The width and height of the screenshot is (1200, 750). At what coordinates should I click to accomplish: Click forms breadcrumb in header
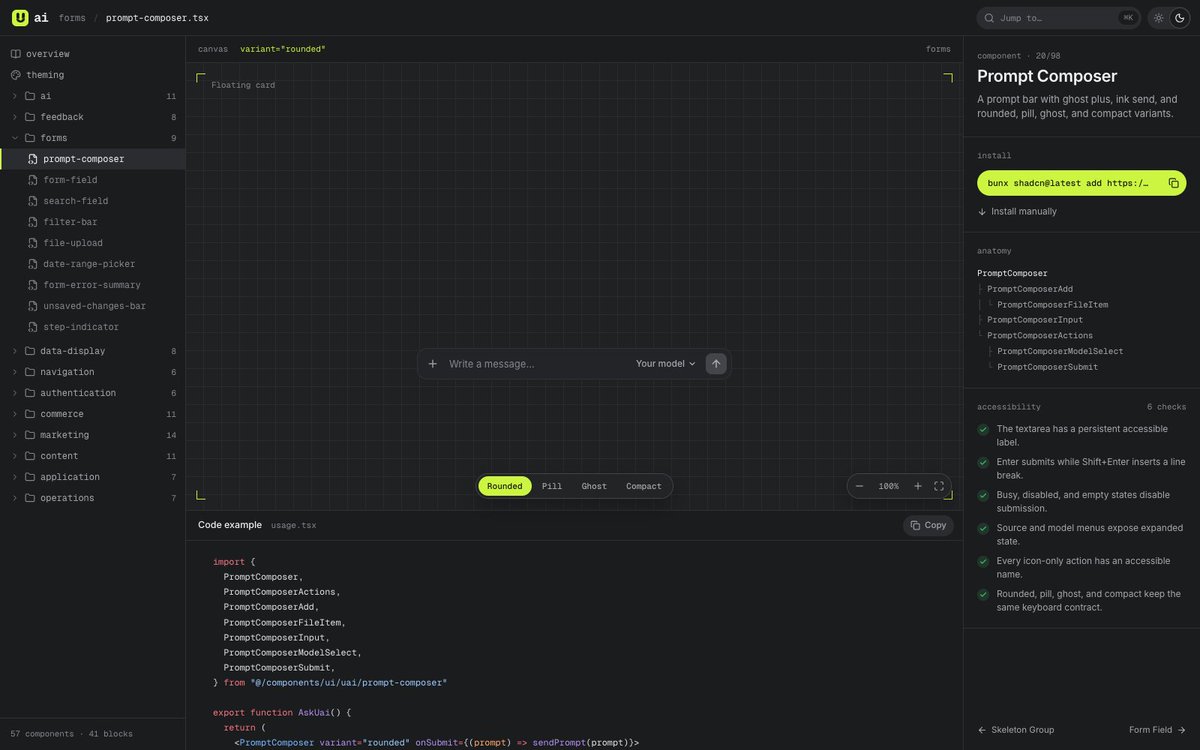(72, 18)
